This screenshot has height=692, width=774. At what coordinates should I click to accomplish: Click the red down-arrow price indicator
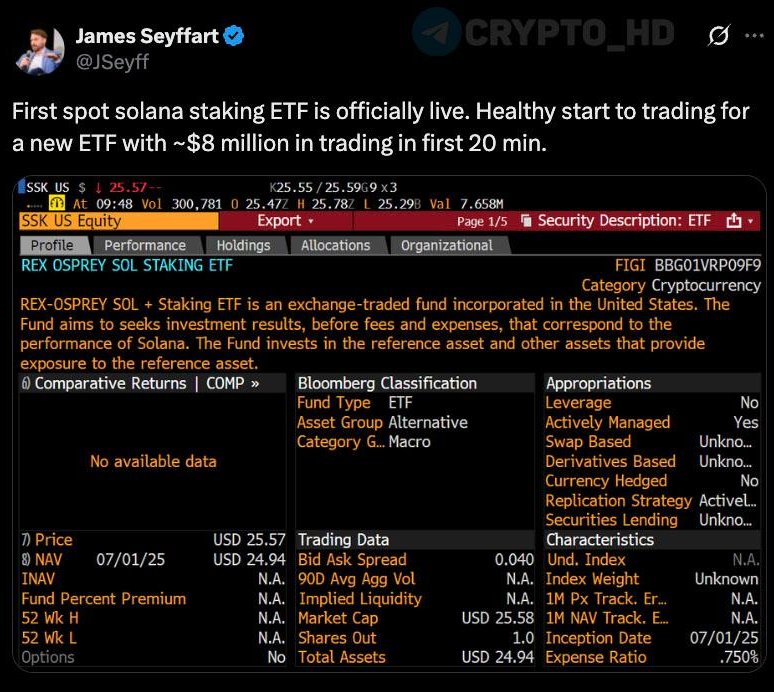98,188
